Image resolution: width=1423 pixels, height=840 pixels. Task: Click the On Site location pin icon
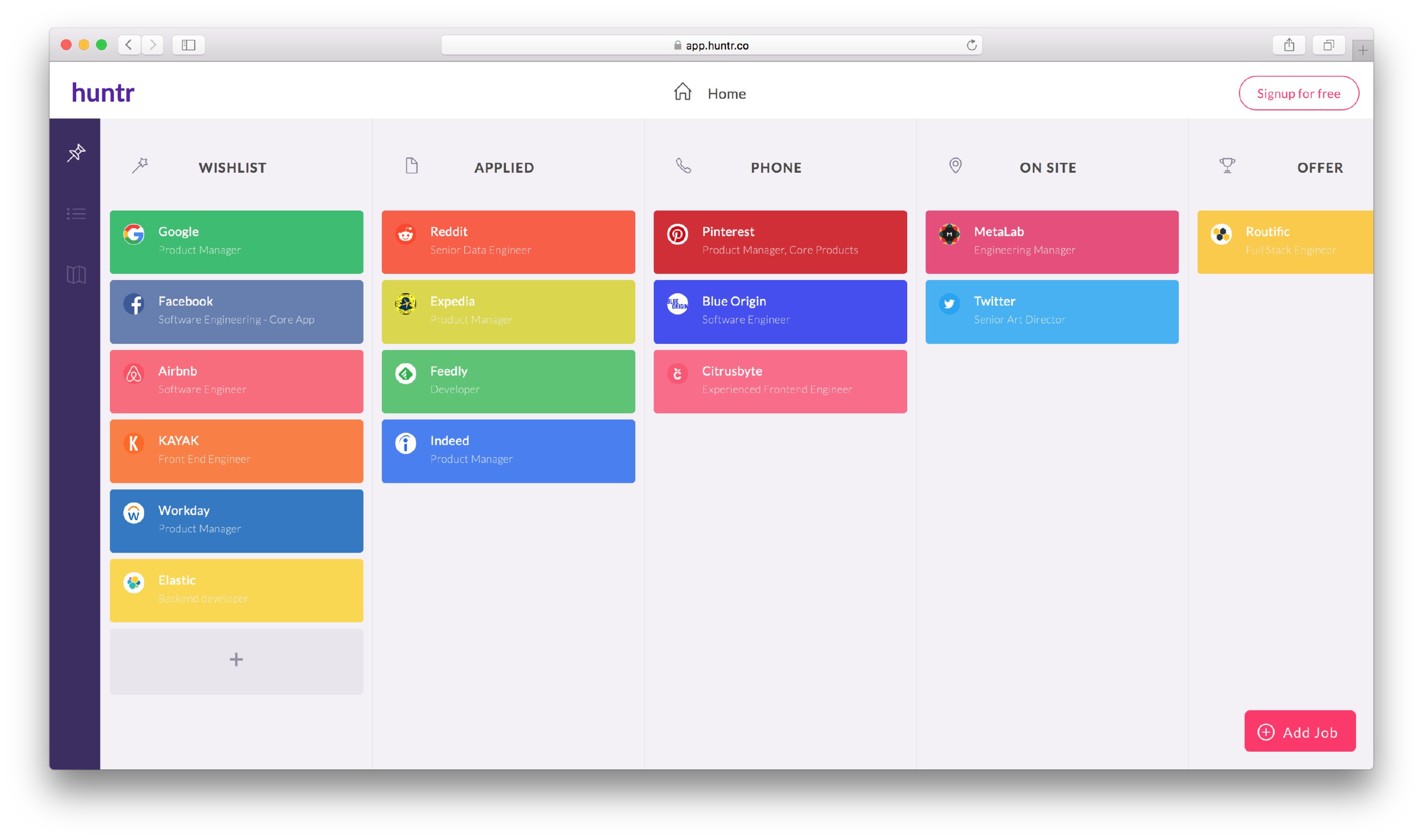pyautogui.click(x=956, y=166)
